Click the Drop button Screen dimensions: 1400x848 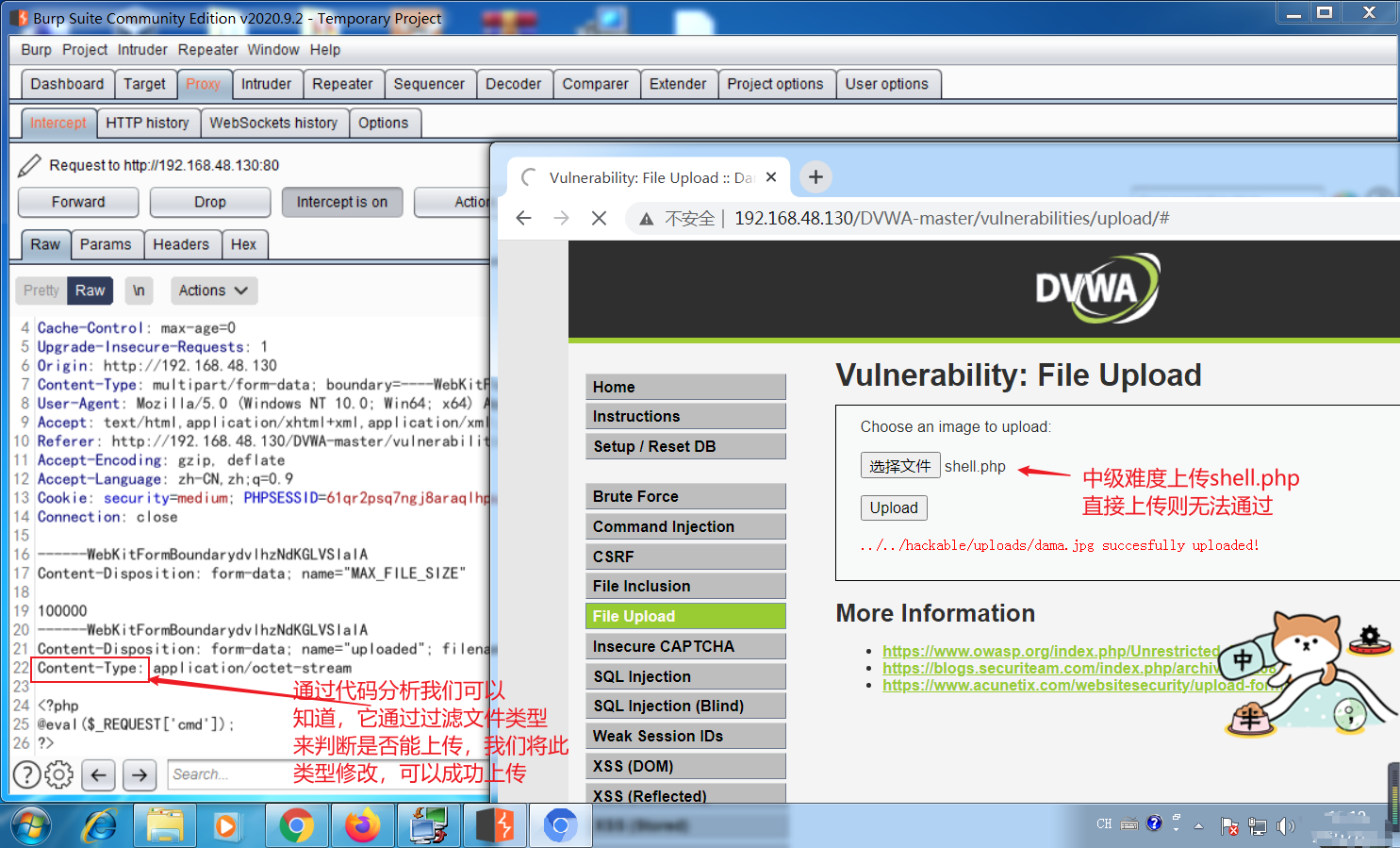coord(210,202)
